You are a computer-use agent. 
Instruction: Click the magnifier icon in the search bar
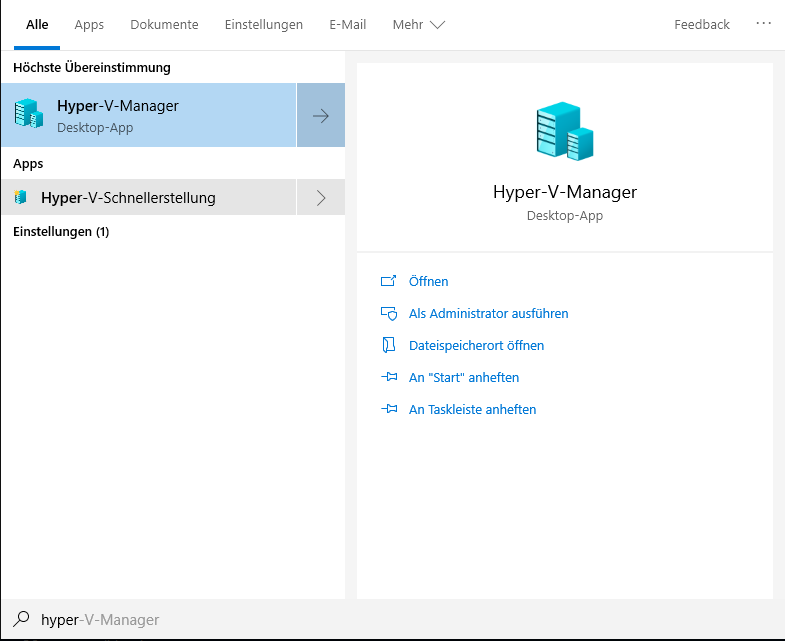[x=21, y=620]
